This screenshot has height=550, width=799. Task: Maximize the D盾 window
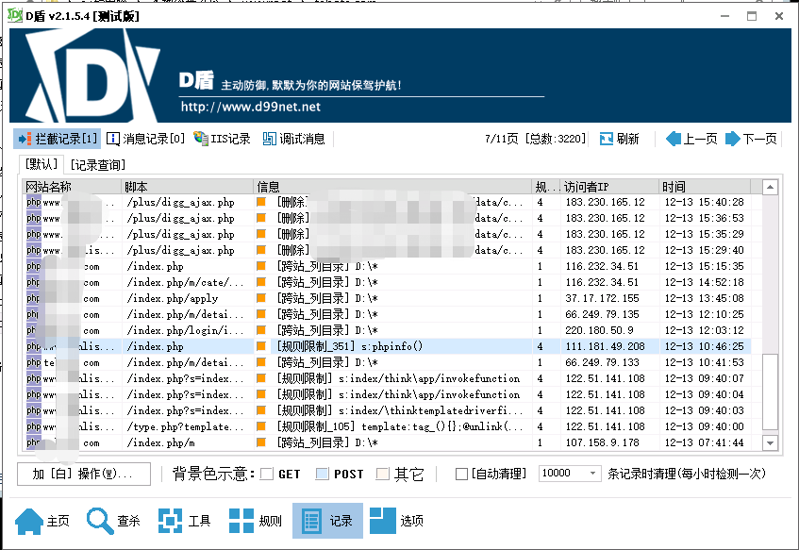[x=752, y=16]
